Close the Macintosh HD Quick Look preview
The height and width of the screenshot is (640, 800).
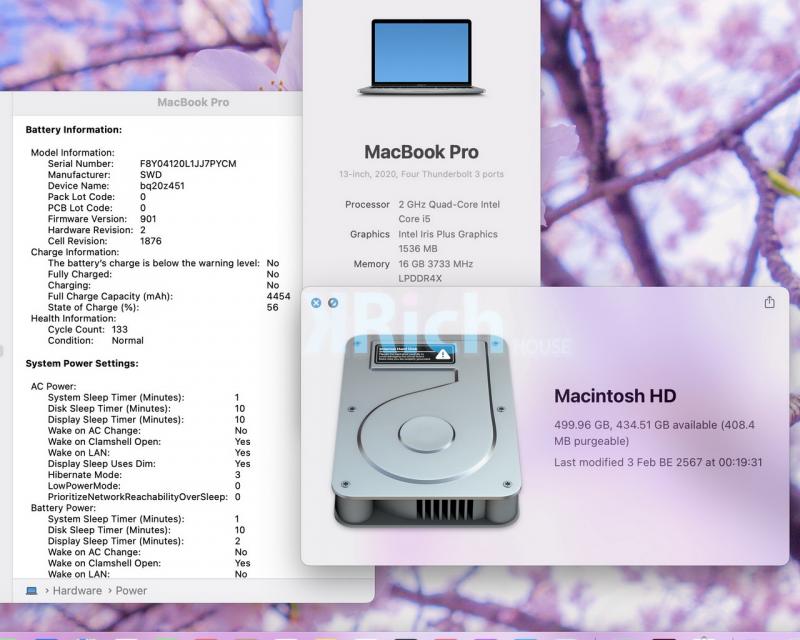tap(316, 303)
